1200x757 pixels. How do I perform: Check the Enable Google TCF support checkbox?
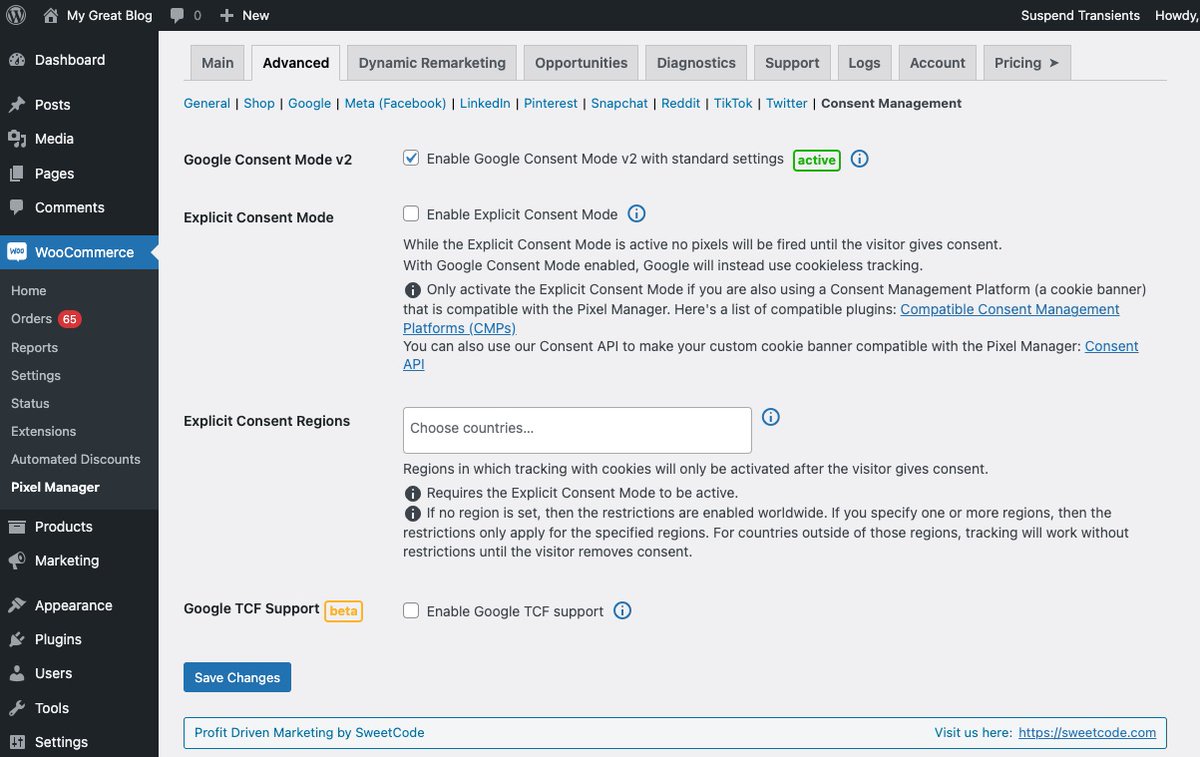[411, 610]
